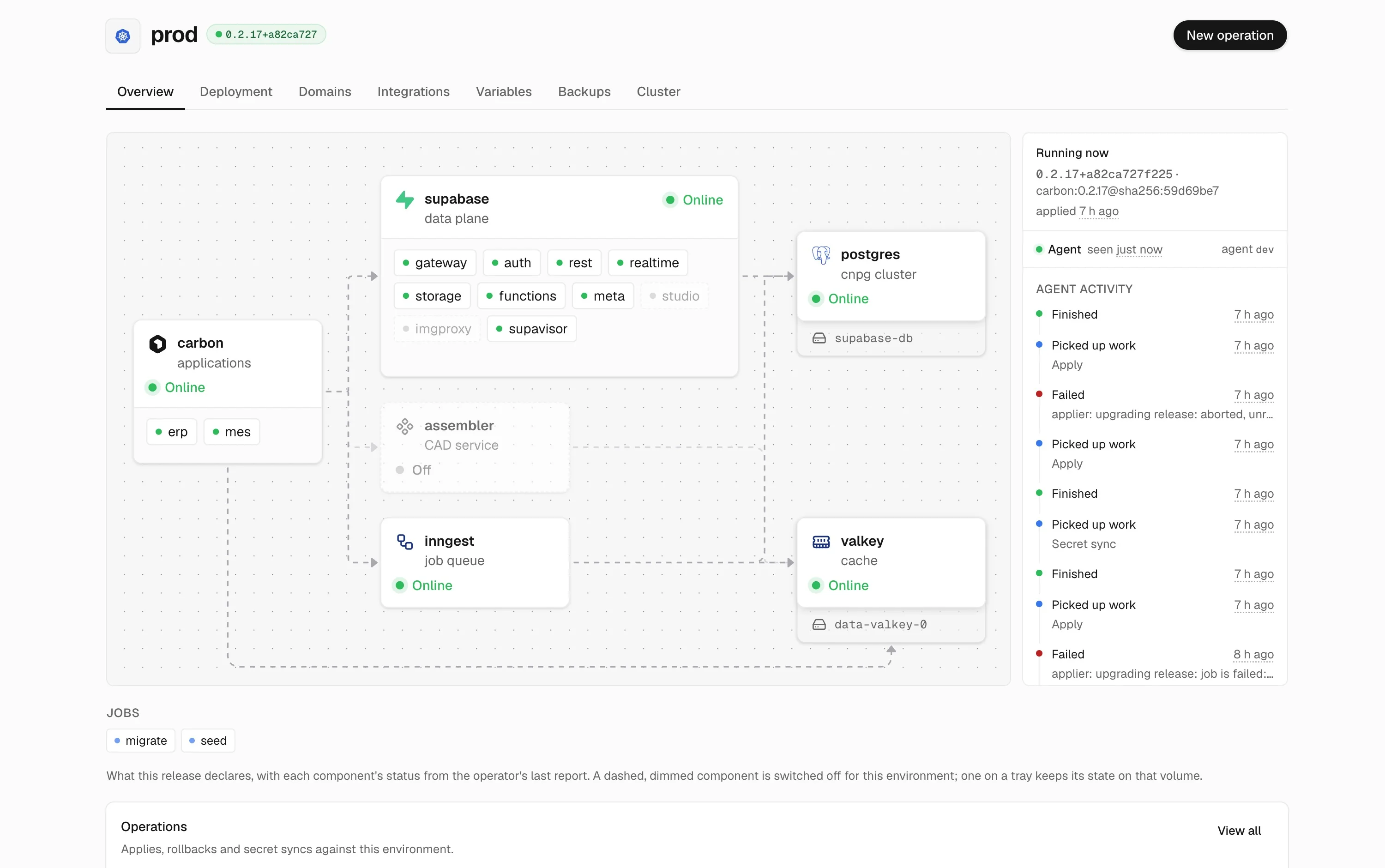
Task: Click the supabase lightning bolt icon
Action: (x=405, y=199)
